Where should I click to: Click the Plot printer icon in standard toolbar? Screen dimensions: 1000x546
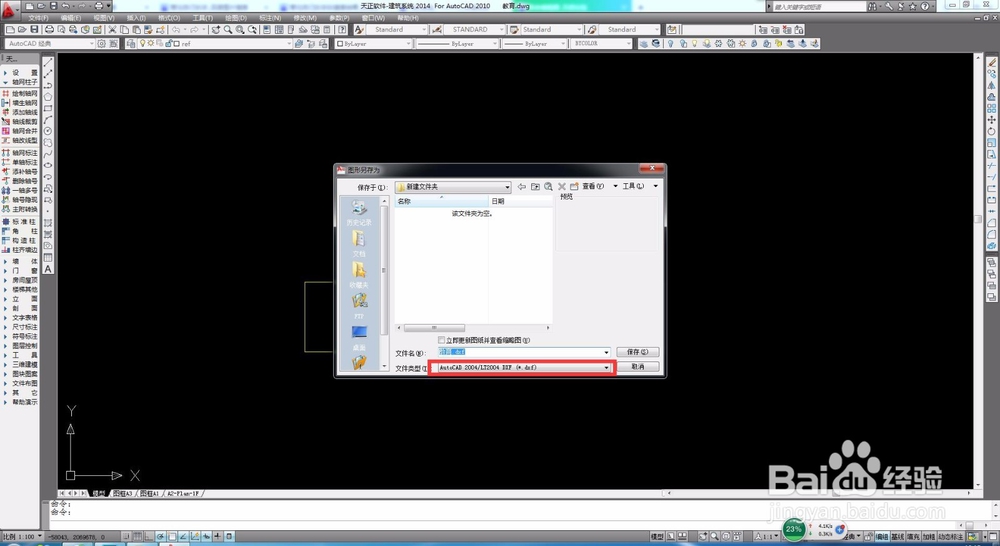click(49, 29)
